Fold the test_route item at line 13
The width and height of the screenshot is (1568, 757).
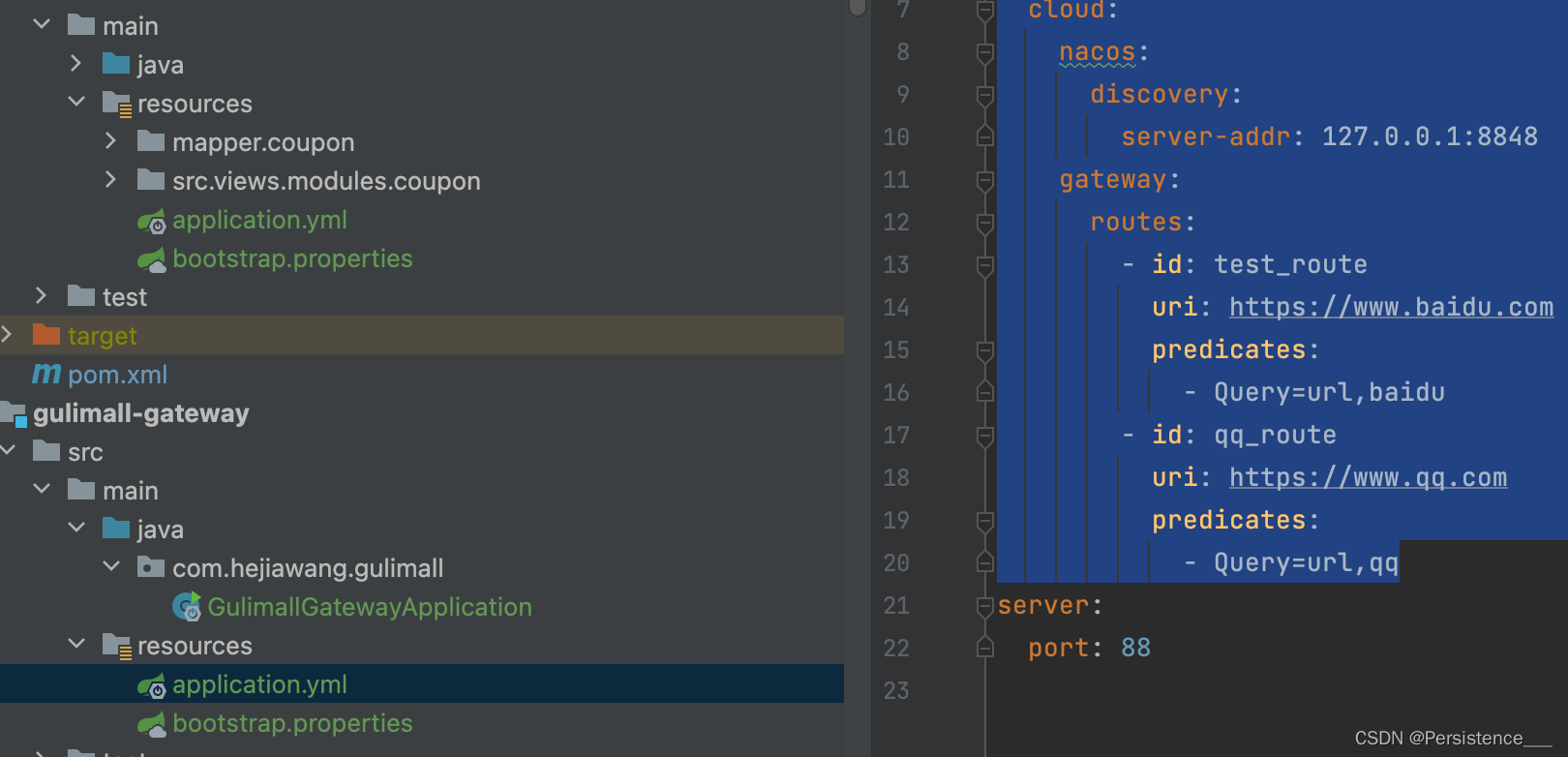pyautogui.click(x=985, y=265)
